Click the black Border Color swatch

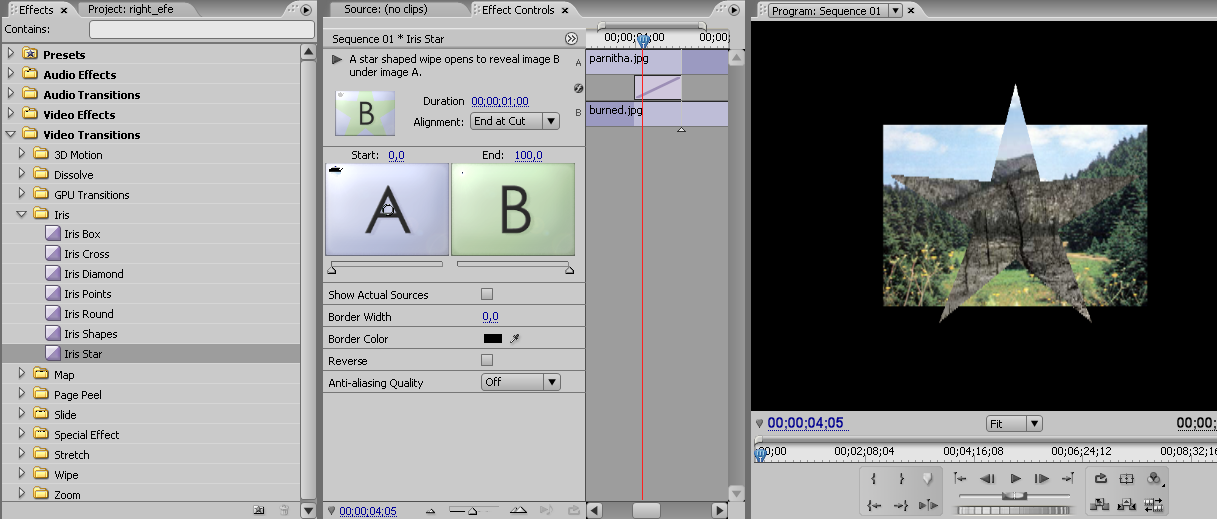click(x=493, y=339)
